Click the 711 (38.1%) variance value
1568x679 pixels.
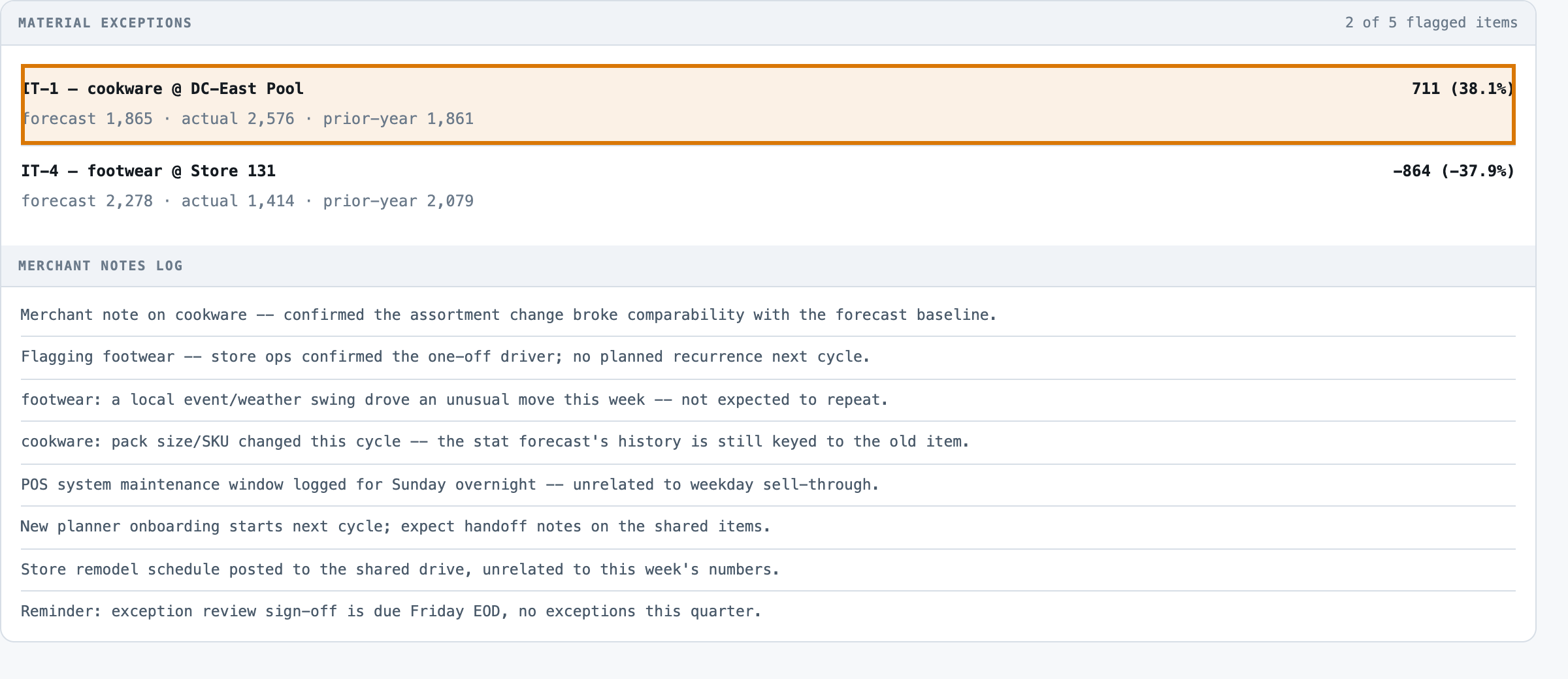coord(1463,89)
